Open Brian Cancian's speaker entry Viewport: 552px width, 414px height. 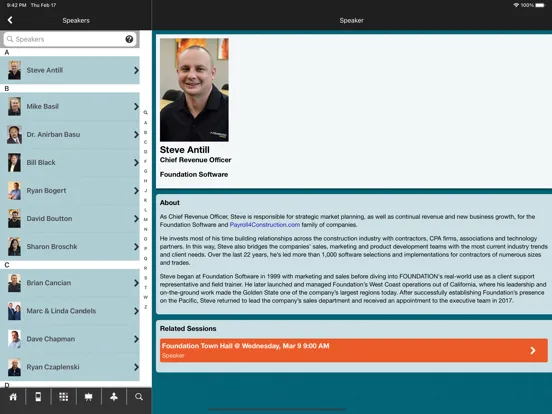coord(70,283)
